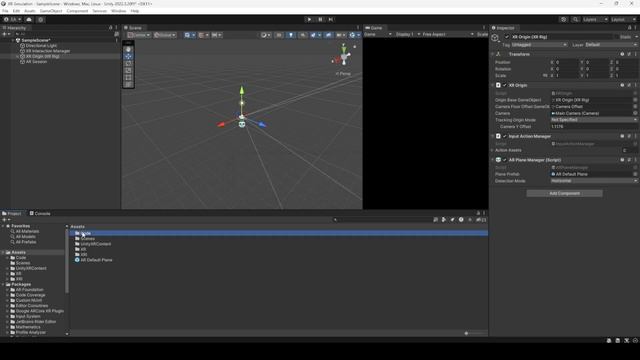Viewport: 640px width, 360px height.
Task: Open the Detection Mode dropdown
Action: tap(594, 181)
